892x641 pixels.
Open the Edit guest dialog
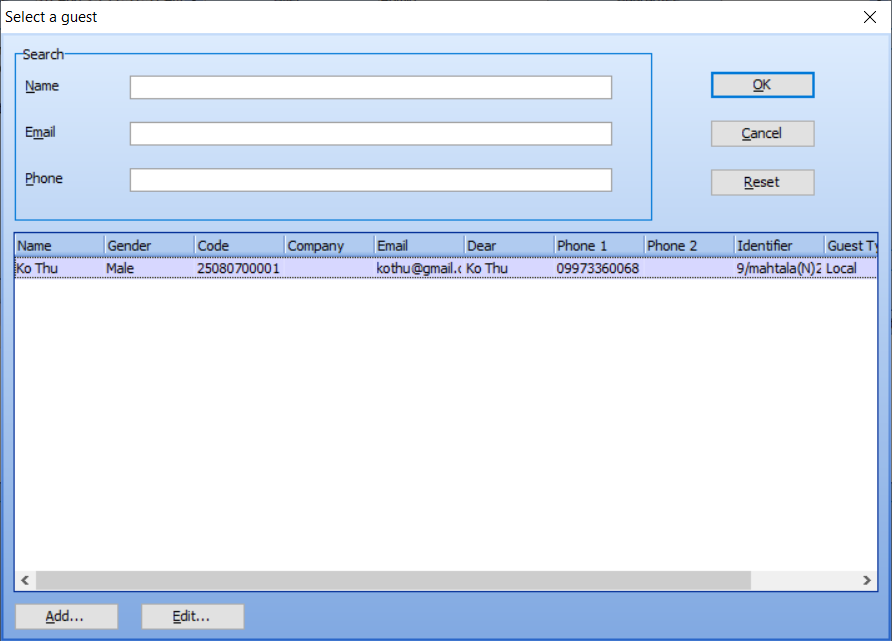pyautogui.click(x=192, y=616)
